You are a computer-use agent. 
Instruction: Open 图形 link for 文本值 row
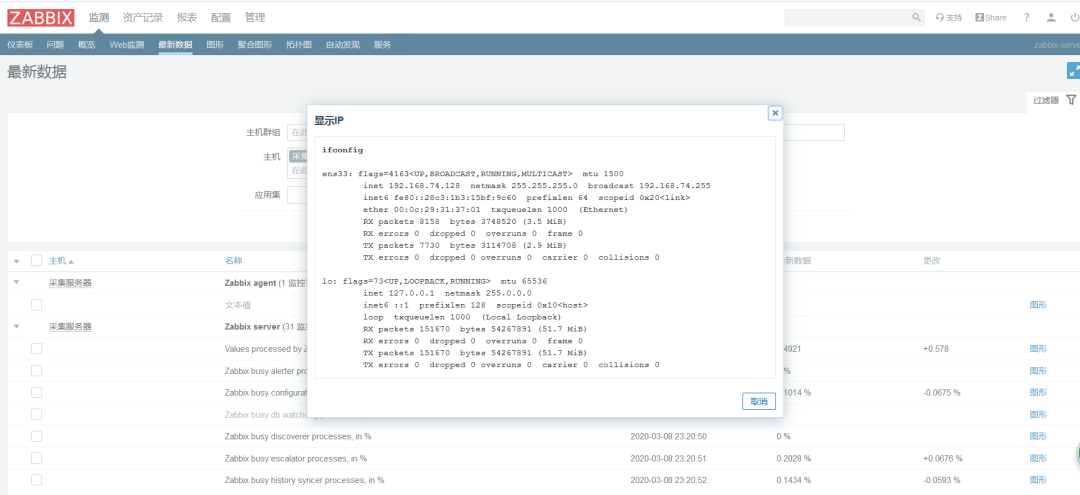(x=1038, y=304)
